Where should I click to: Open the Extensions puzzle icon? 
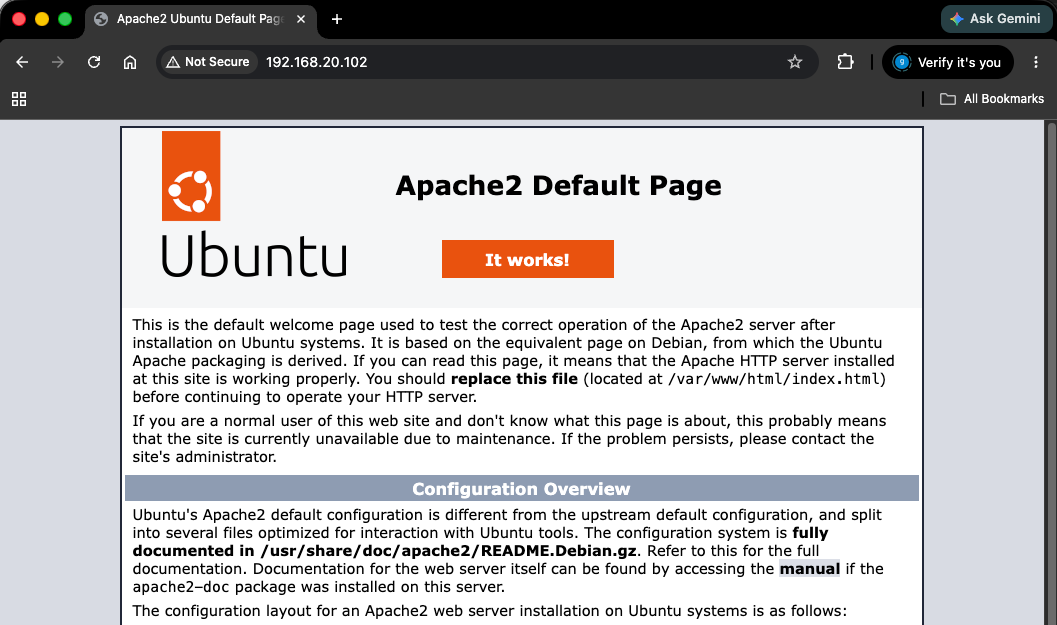[x=845, y=62]
